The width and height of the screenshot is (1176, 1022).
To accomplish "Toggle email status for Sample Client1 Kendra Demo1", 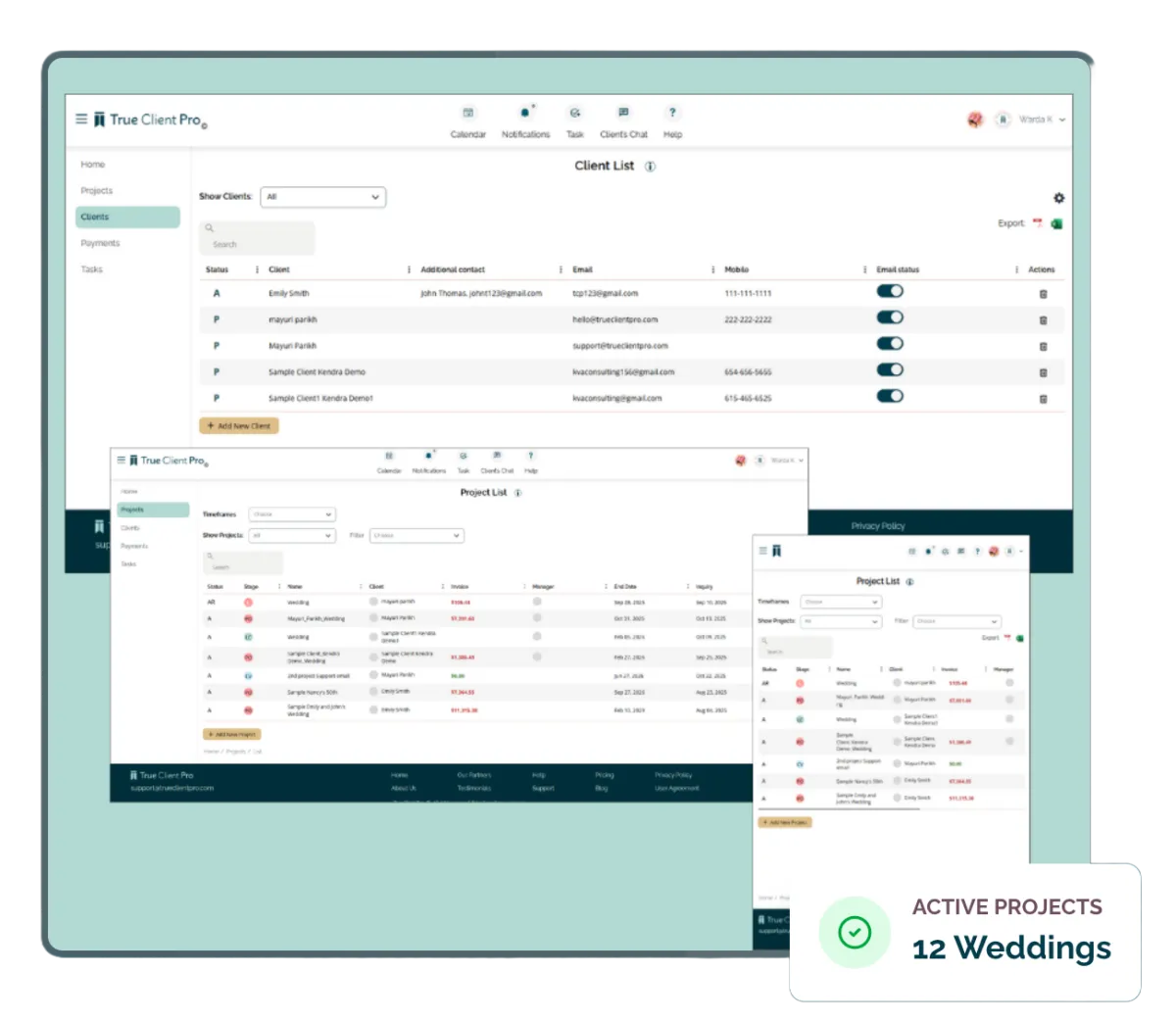I will [x=890, y=396].
